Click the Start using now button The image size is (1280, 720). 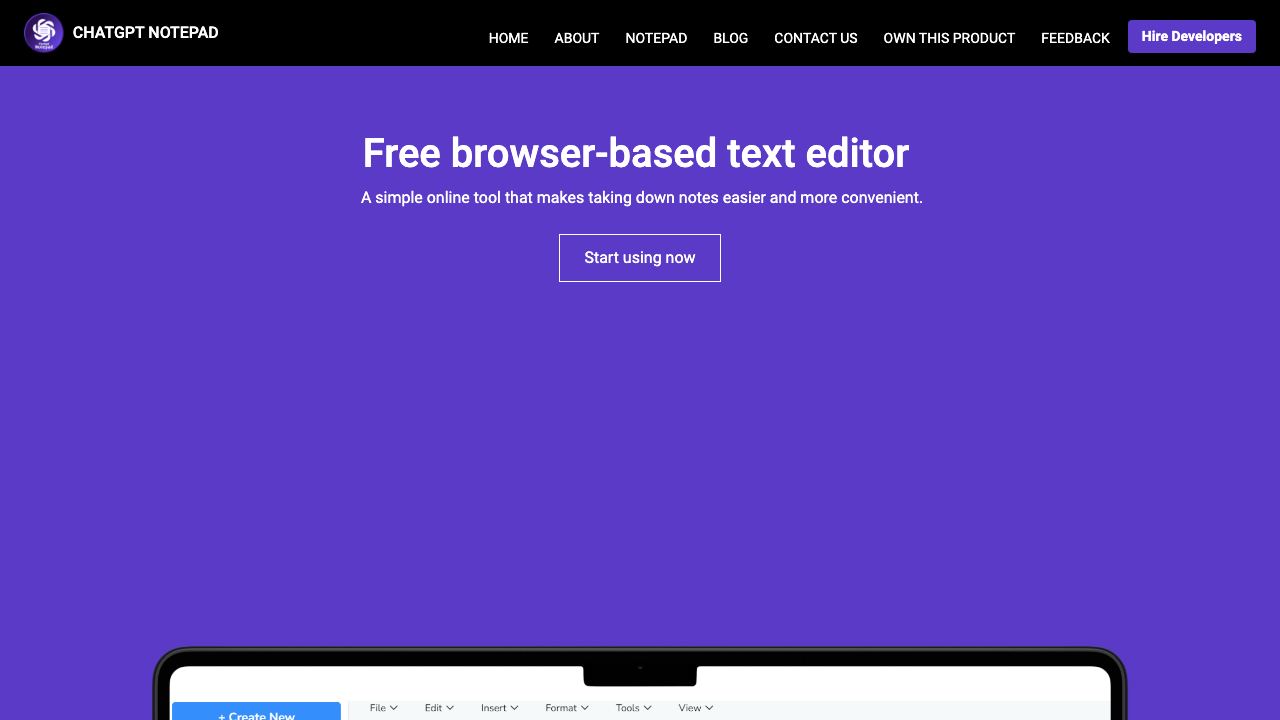pyautogui.click(x=640, y=258)
